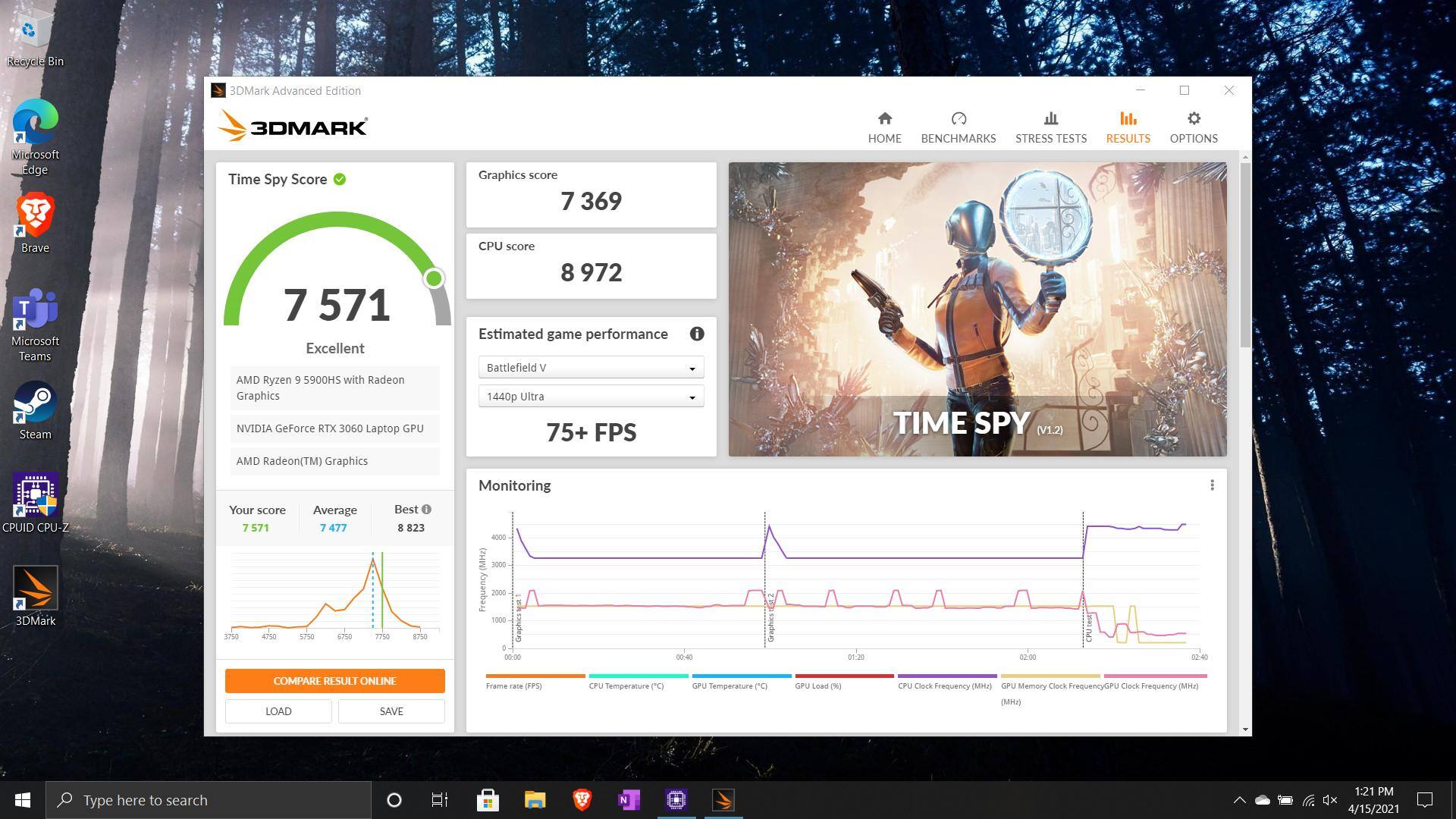Expand the 1440p Ultra resolution dropdown
Viewport: 1456px width, 819px height.
591,397
